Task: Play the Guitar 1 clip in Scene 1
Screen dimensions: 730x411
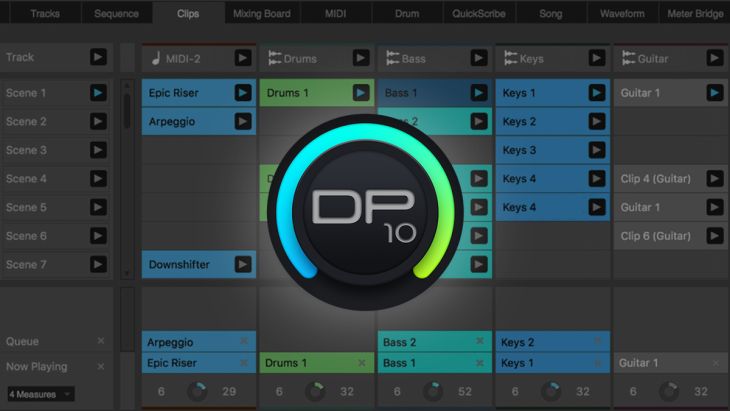Action: click(x=714, y=93)
